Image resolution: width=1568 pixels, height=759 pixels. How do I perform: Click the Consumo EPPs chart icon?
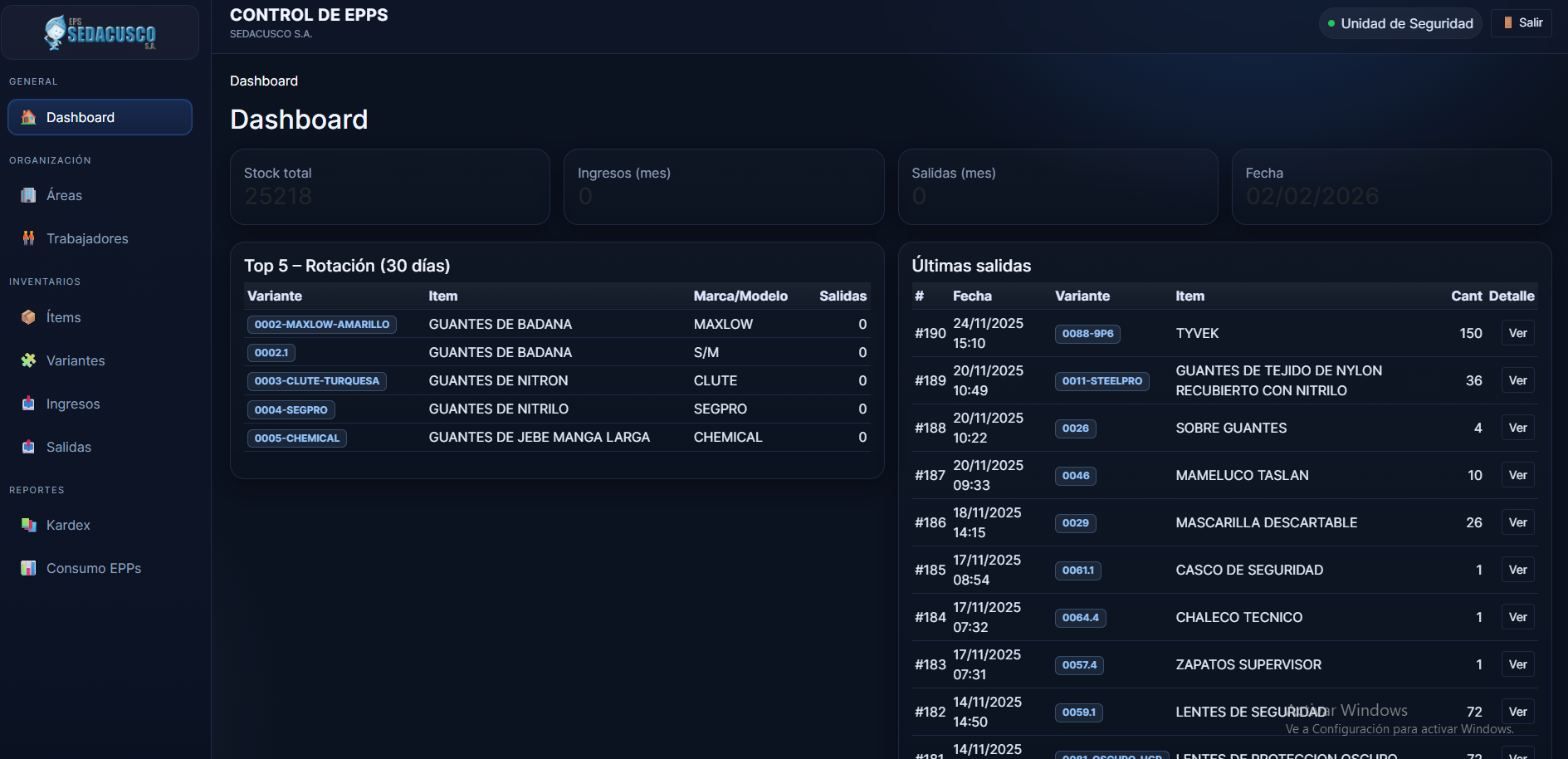coord(28,568)
